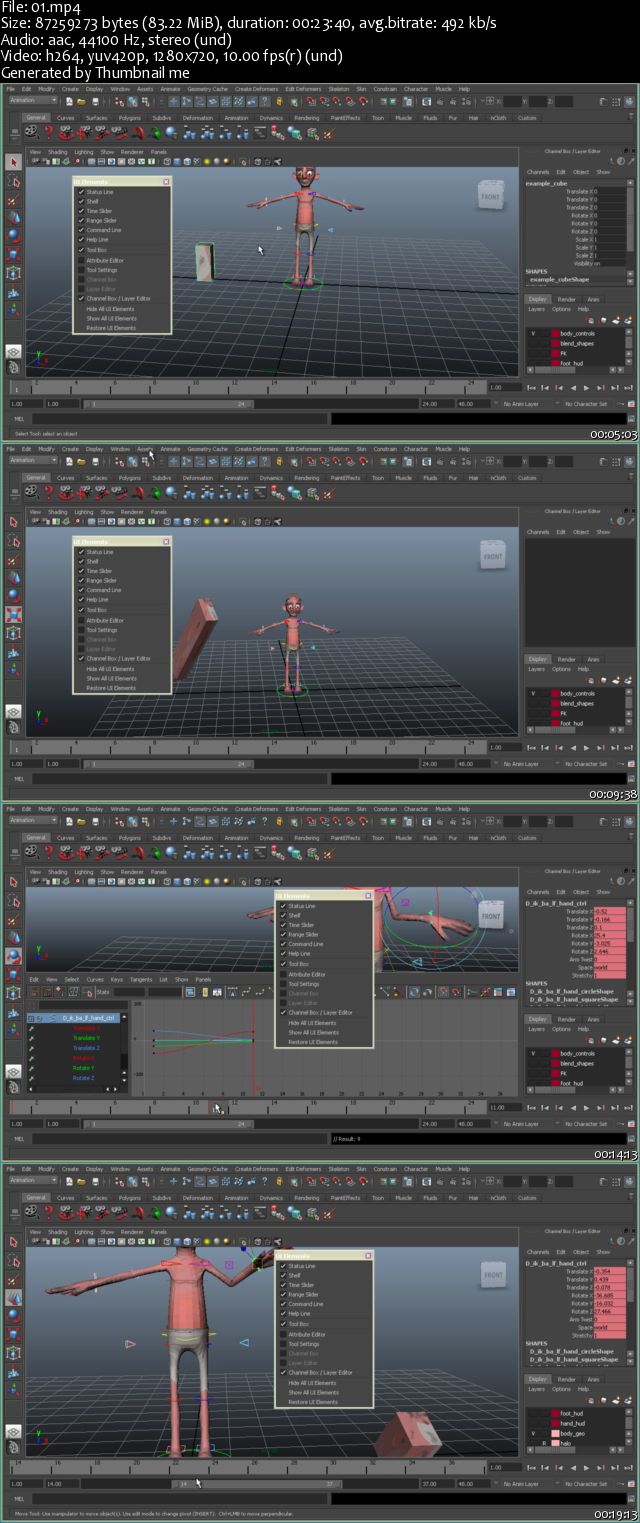Open Animation menu-set dropdown in 00:09:38 frame
This screenshot has height=1523, width=640.
point(34,461)
